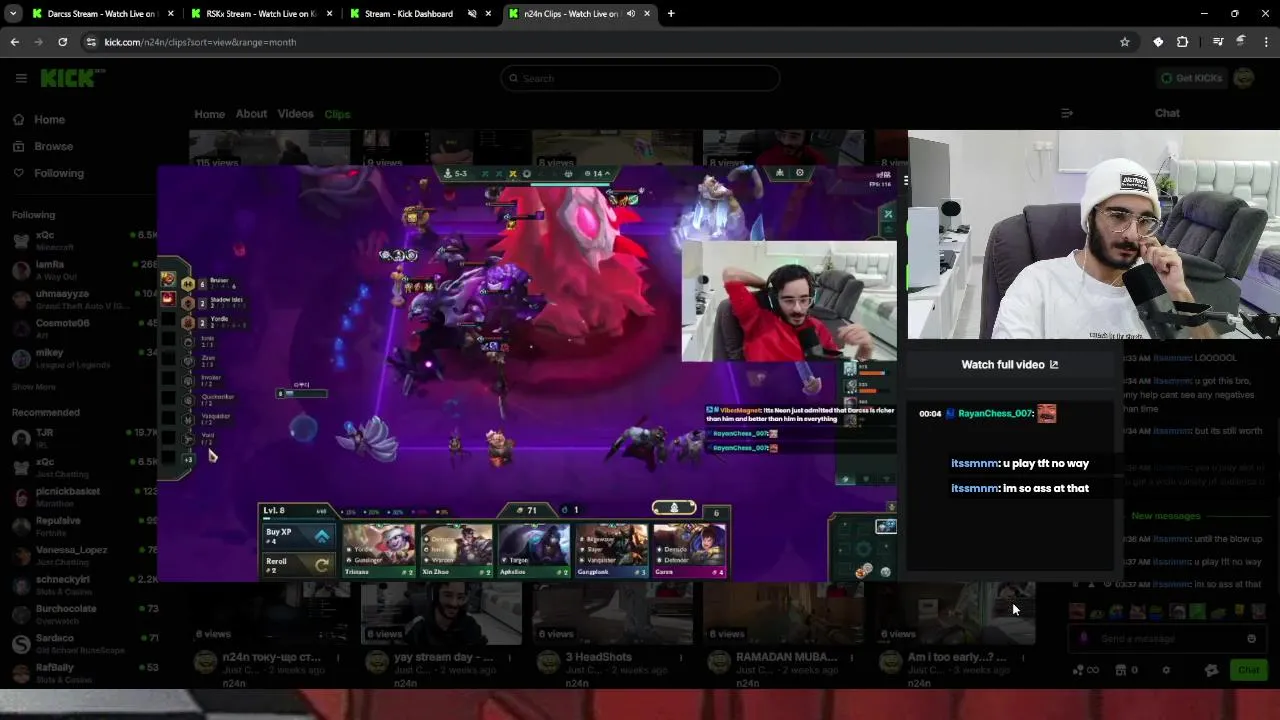Viewport: 1280px width, 720px height.
Task: Open clip titled RAMADAN MUBA...
Action: 787,657
